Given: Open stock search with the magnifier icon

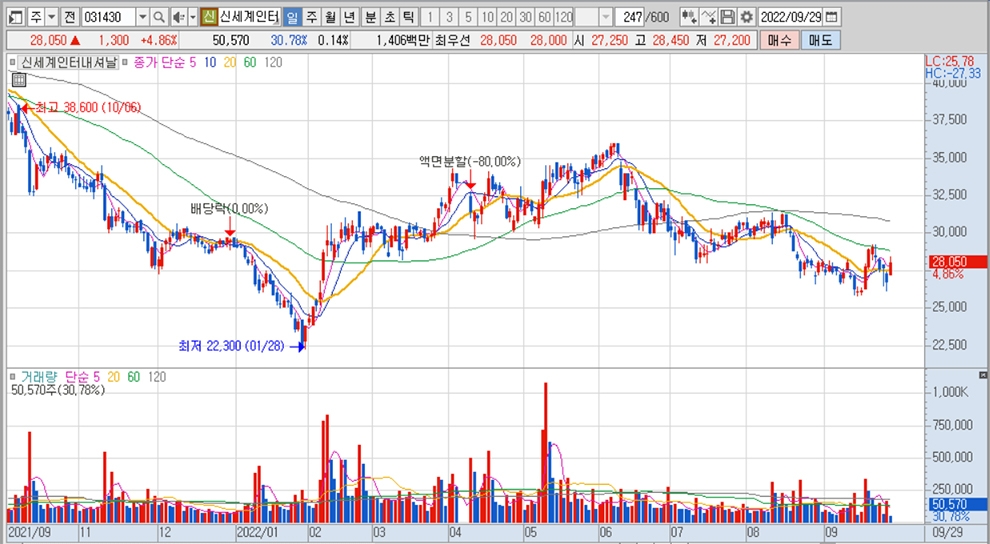Looking at the screenshot, I should (x=159, y=16).
